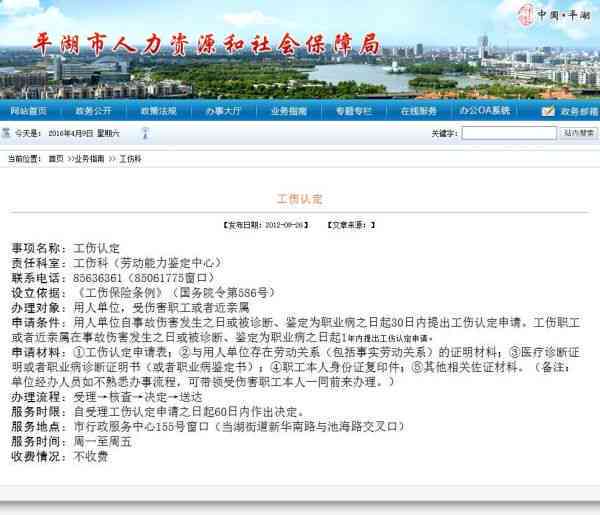Open the 在线服务 menu item
Viewport: 600px width, 515px height.
[x=419, y=111]
